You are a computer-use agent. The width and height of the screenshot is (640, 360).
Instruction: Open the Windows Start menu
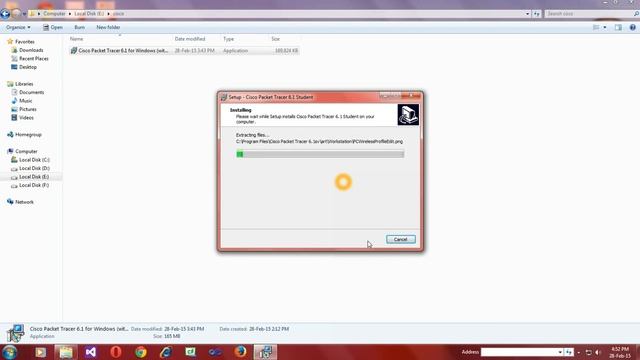pos(9,352)
